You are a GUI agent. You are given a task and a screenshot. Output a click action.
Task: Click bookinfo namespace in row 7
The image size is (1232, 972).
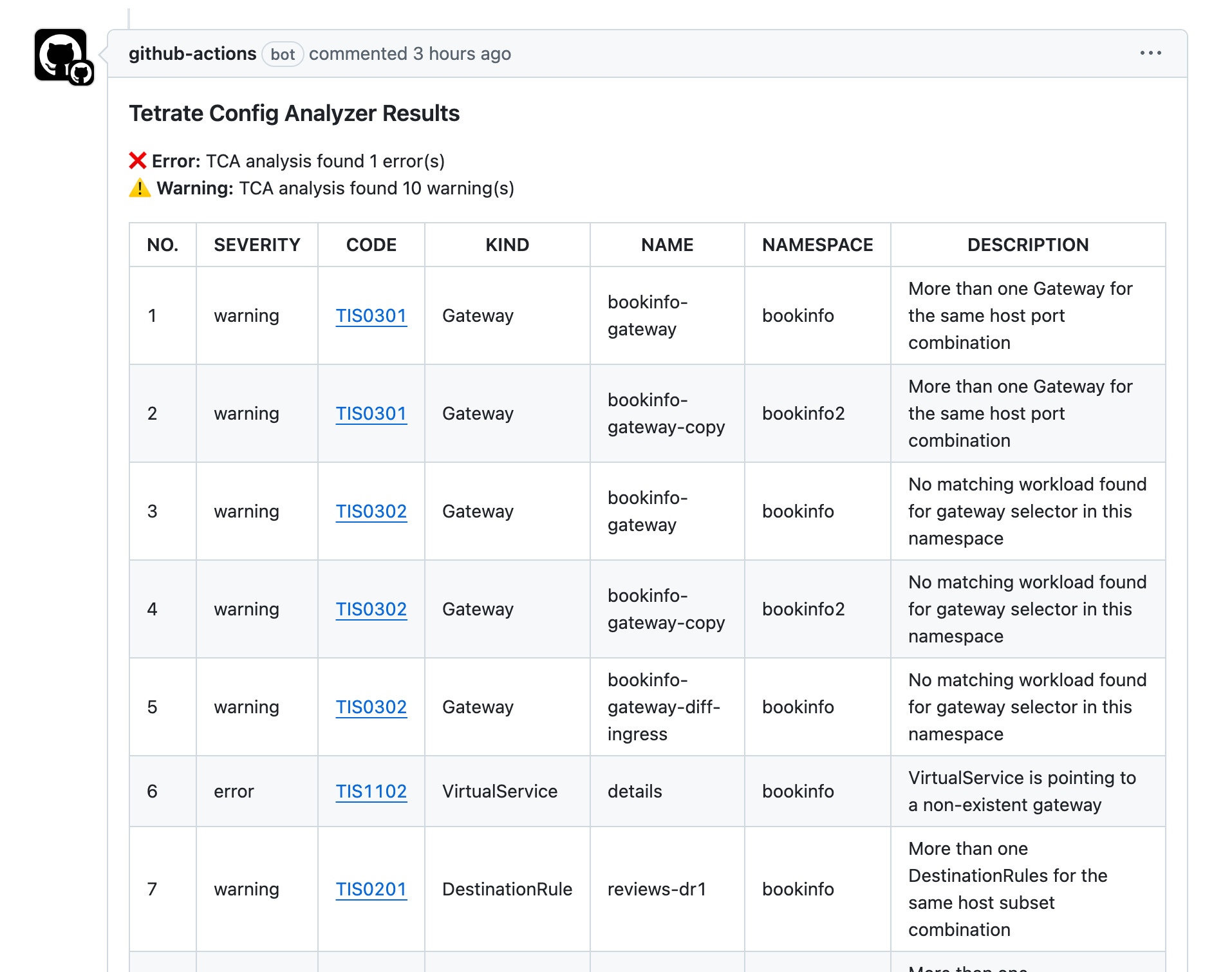point(798,889)
